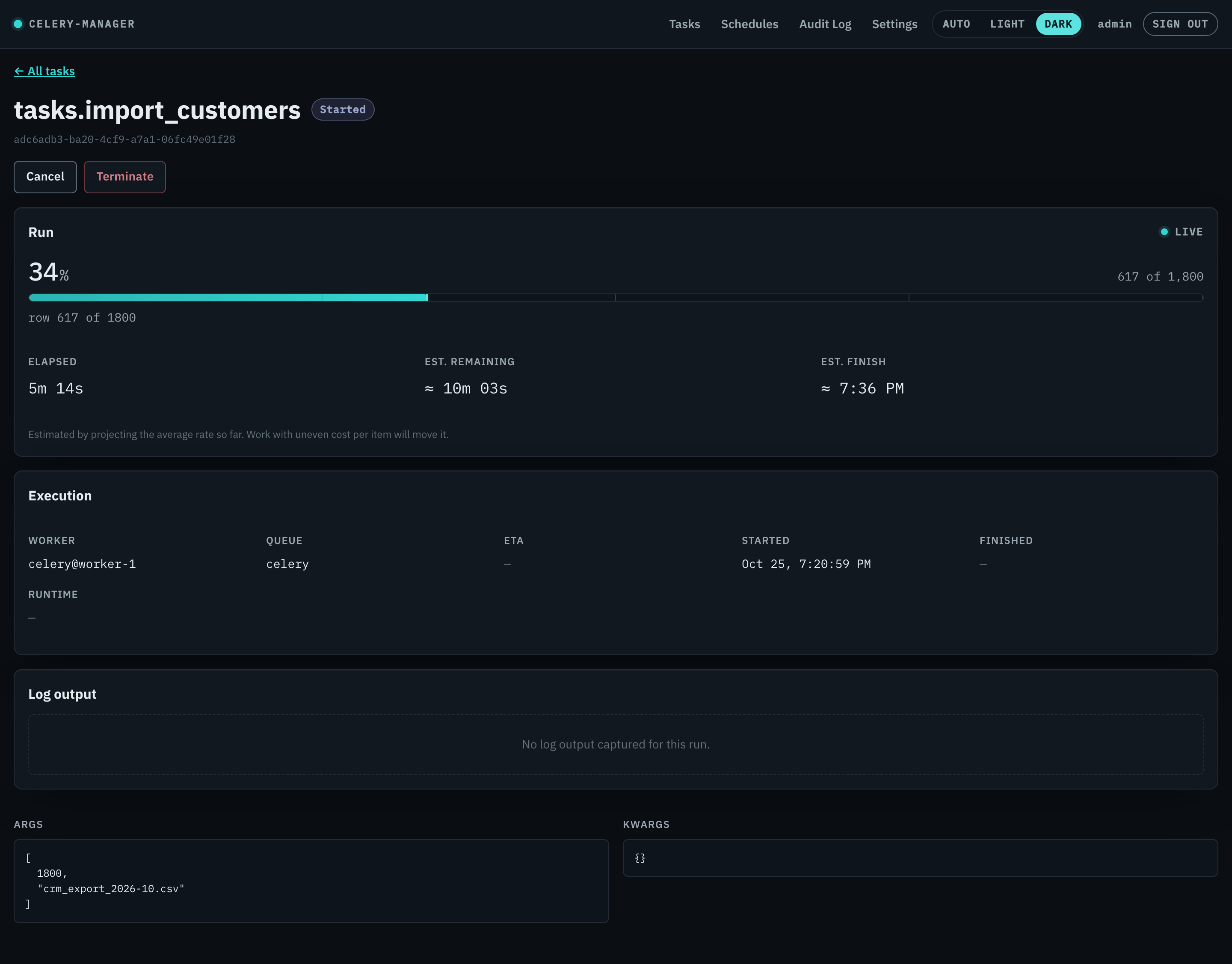Go to the Audit Log

point(825,24)
